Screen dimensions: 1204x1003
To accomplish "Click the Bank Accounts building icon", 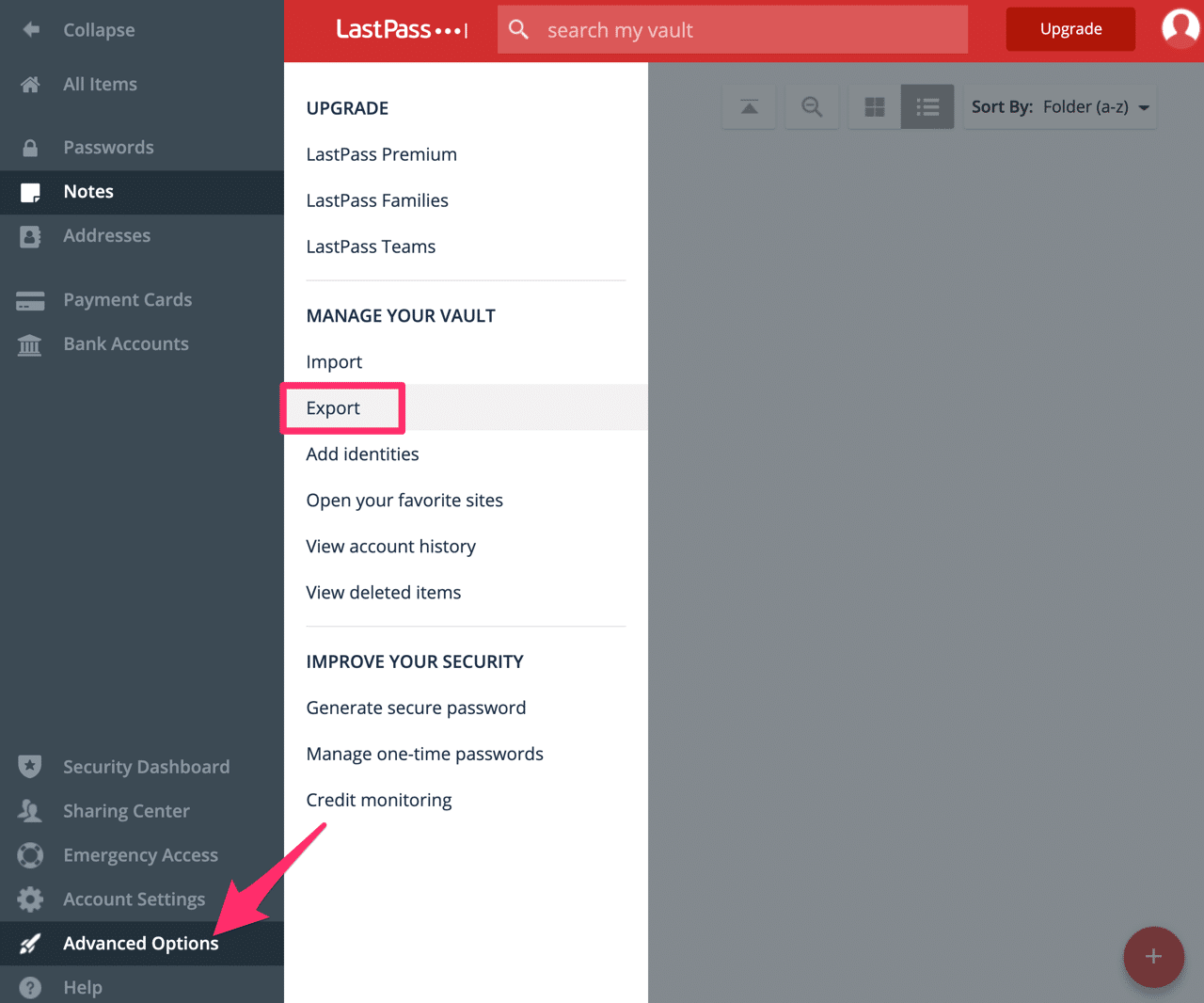I will coord(30,345).
